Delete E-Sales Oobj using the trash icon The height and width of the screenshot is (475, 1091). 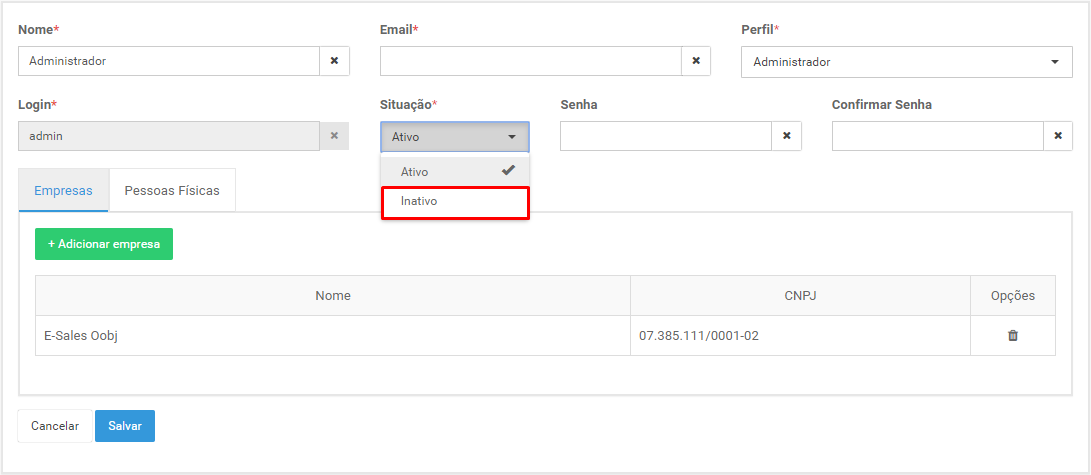[x=1013, y=336]
